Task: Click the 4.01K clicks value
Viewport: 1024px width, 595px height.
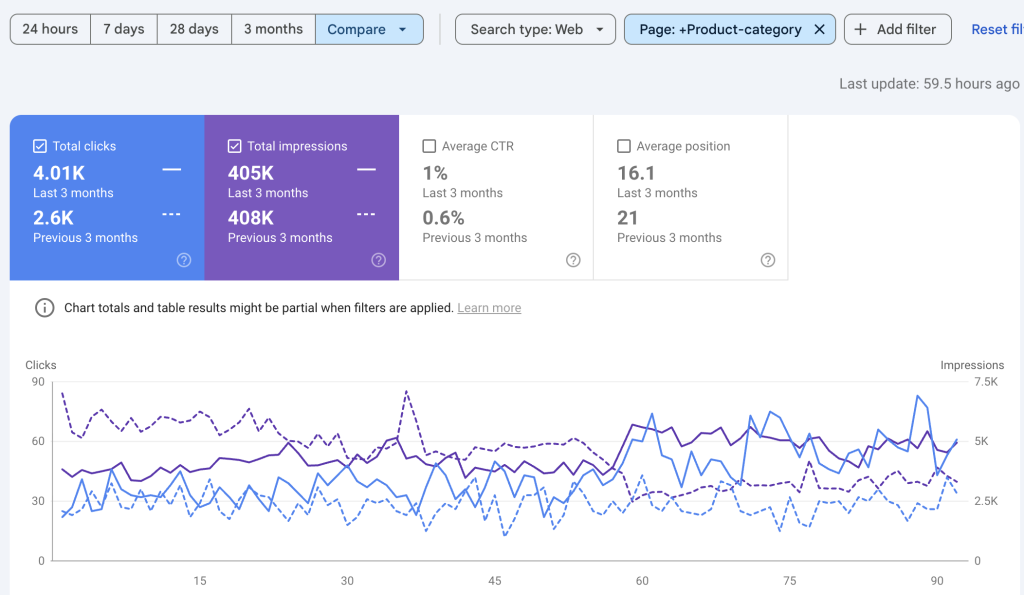Action: click(59, 173)
